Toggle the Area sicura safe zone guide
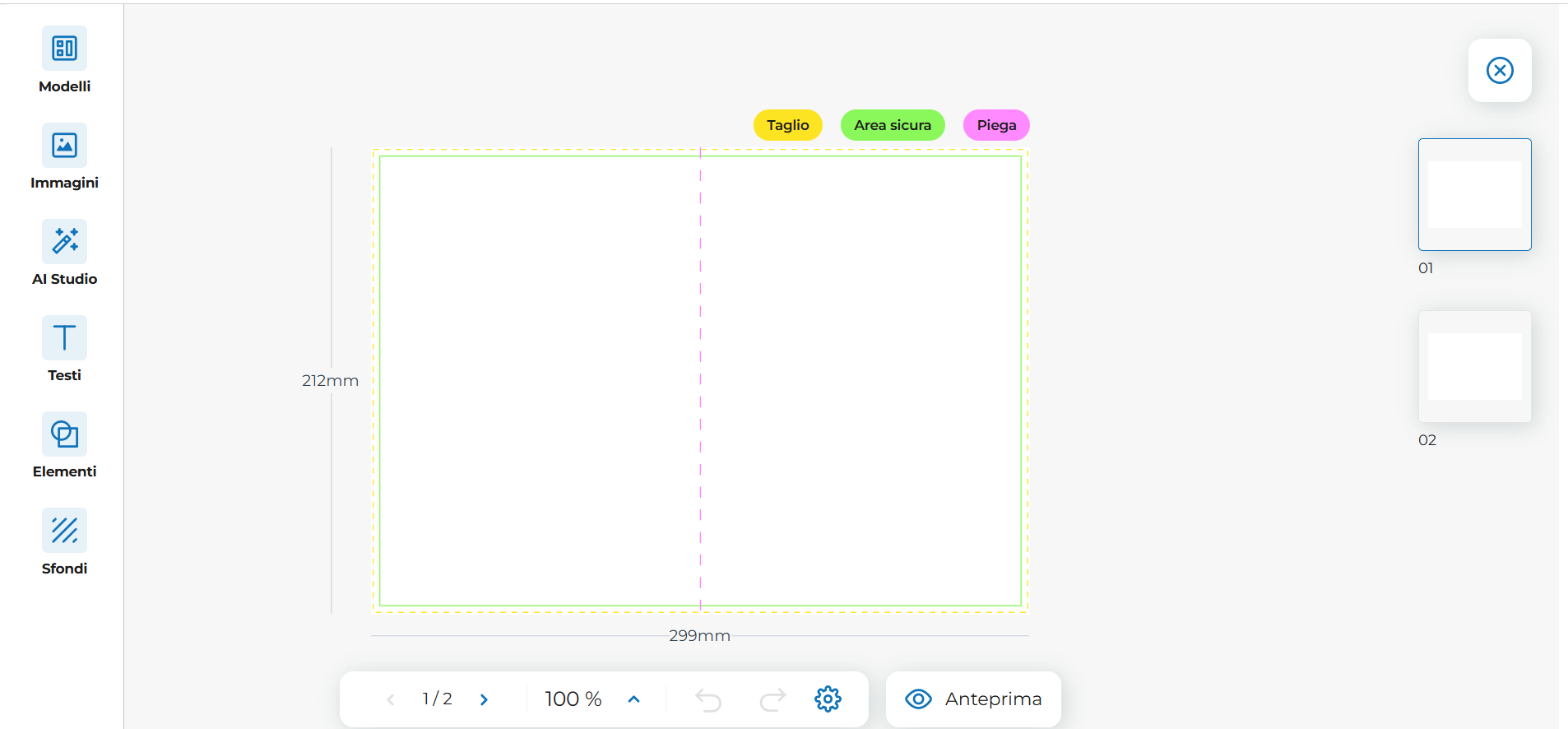The image size is (1568, 729). point(892,125)
